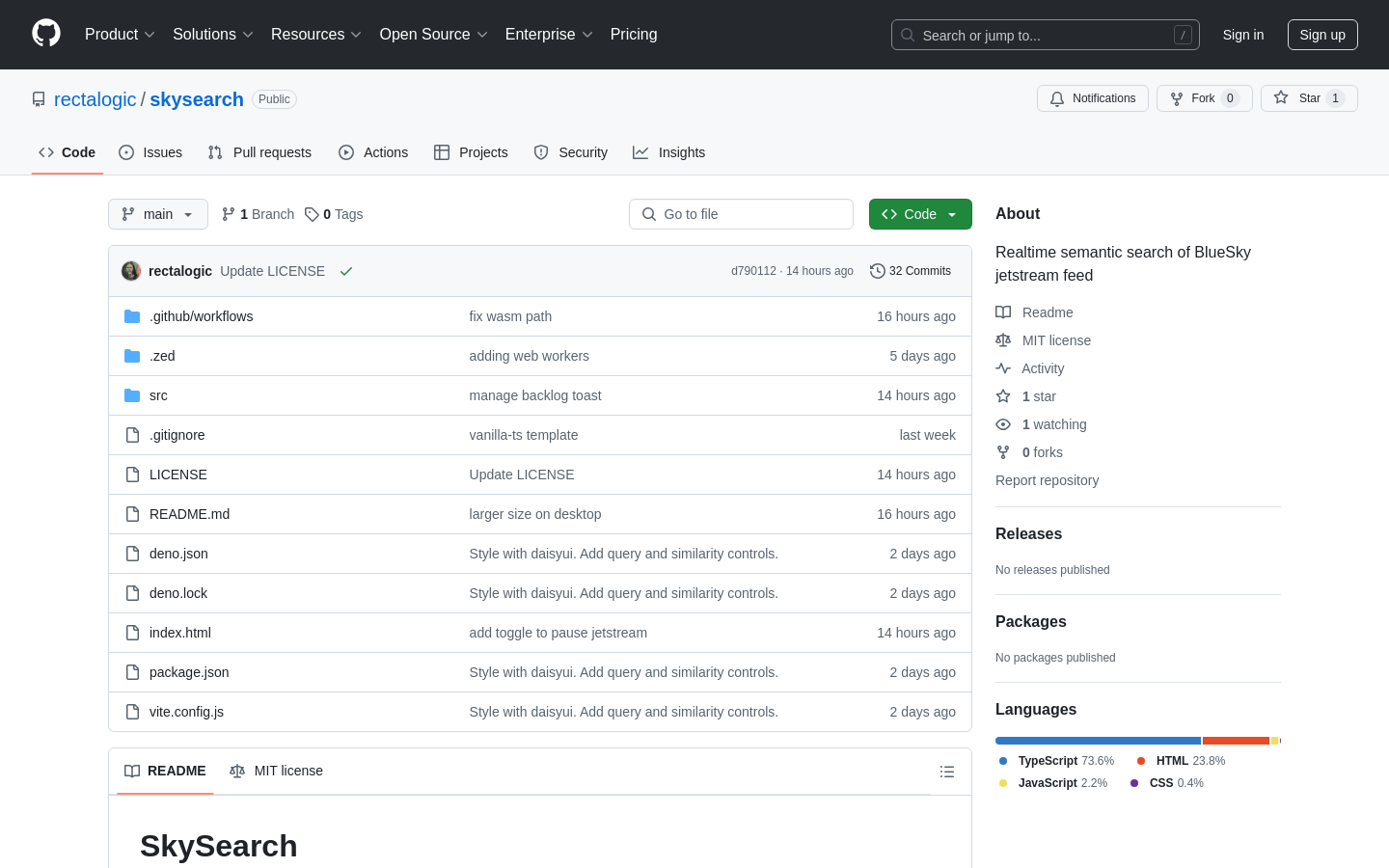Click the package.json file icon
The width and height of the screenshot is (1389, 868).
click(132, 672)
